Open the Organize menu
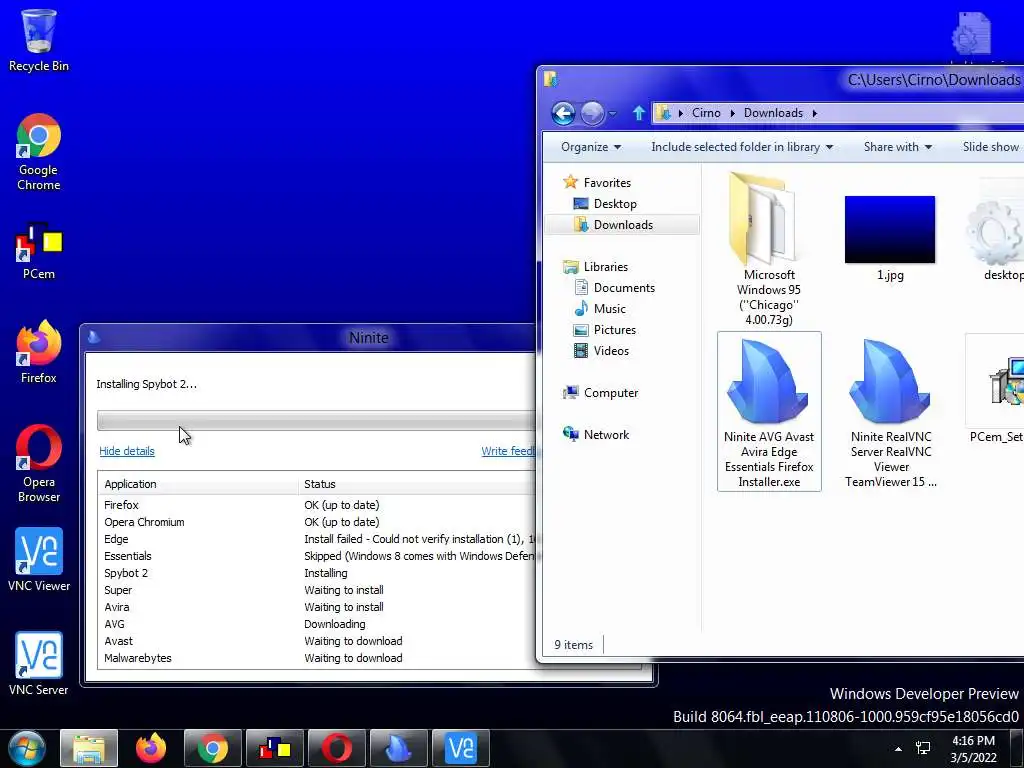The image size is (1024, 768). 590,147
